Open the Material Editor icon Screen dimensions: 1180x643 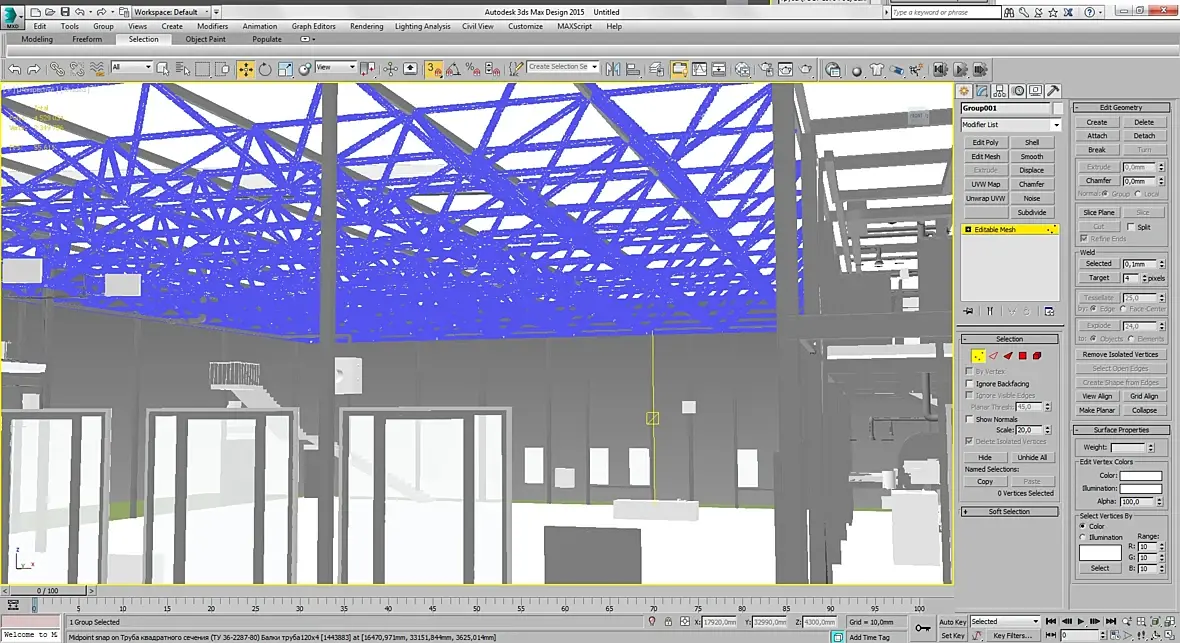(x=743, y=69)
